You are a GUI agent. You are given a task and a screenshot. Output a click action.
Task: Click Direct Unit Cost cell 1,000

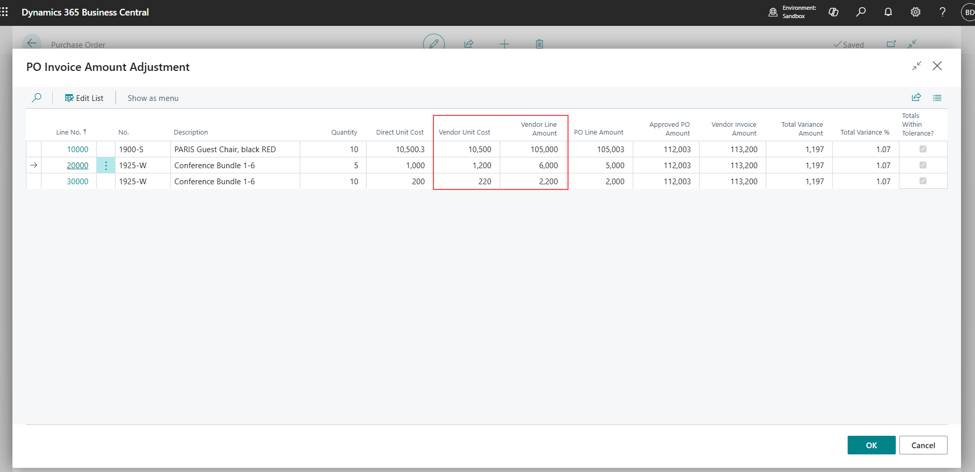(x=399, y=165)
